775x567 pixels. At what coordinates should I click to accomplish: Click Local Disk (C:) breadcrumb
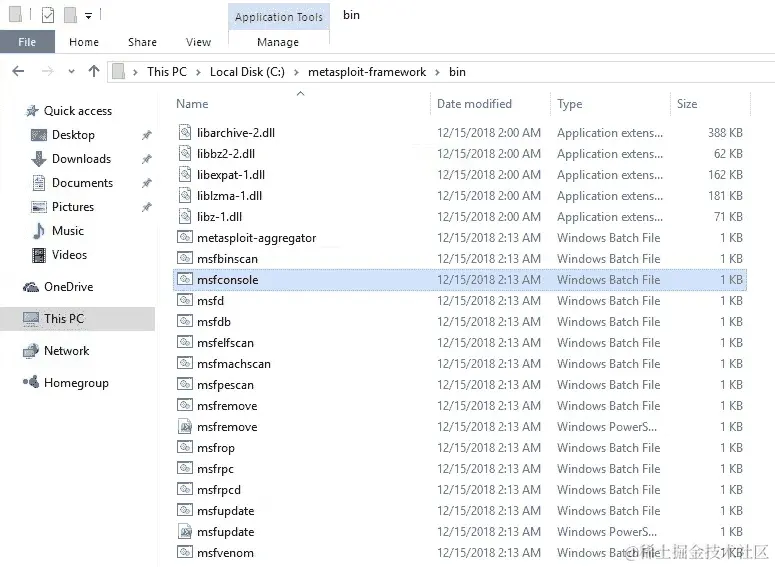tap(247, 72)
